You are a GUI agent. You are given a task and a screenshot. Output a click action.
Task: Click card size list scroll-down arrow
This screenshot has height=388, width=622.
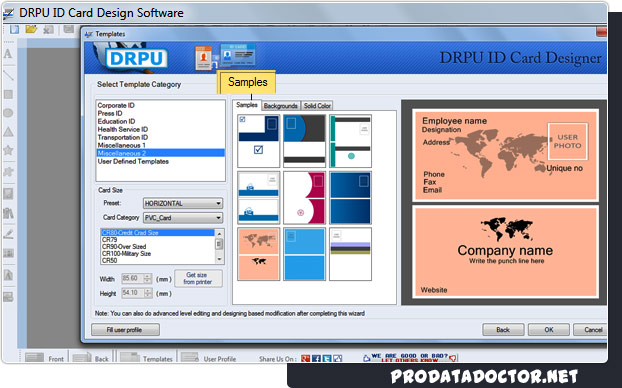(x=219, y=259)
